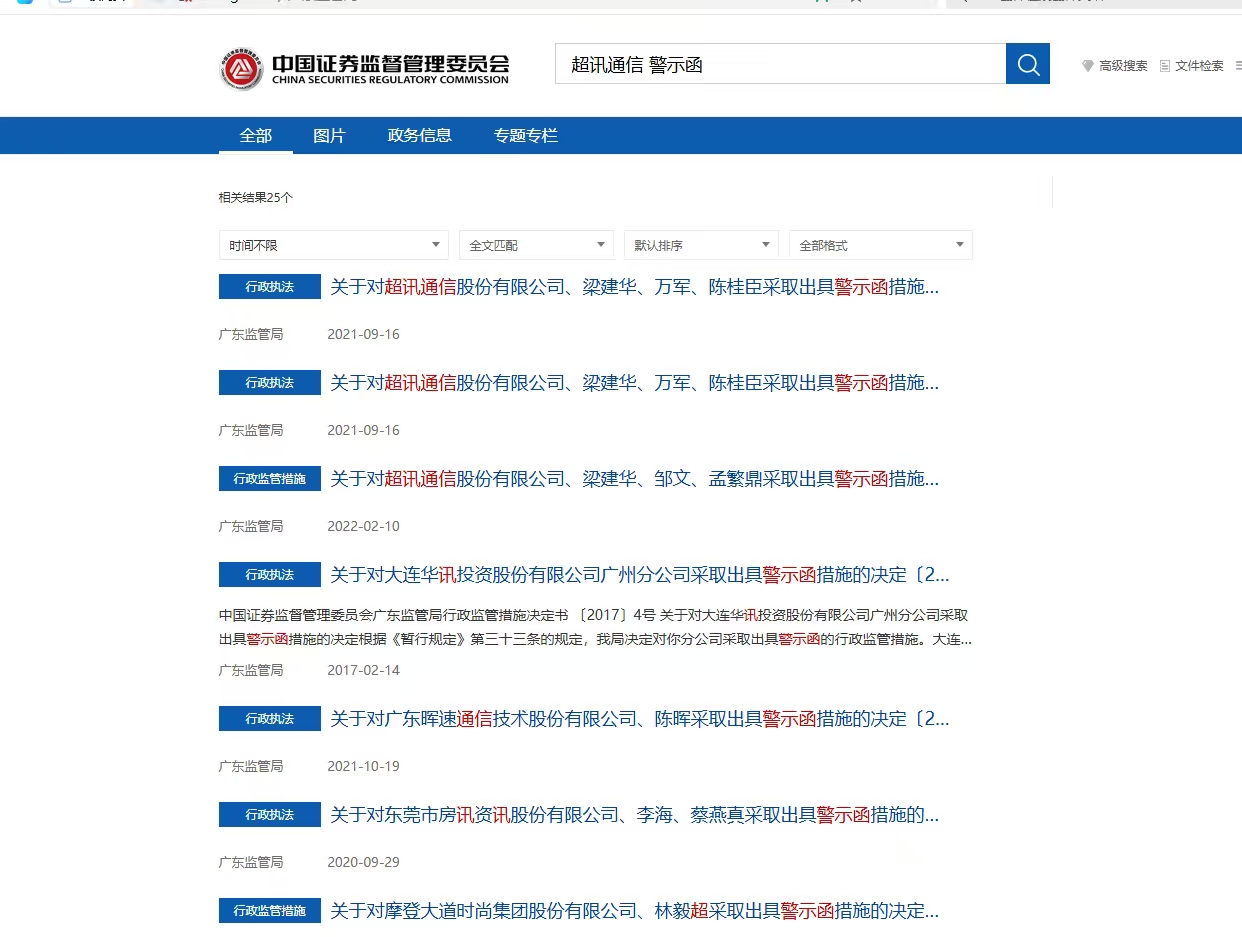Open result about 大连华讯投资 广州分公司
1242x937 pixels.
[x=640, y=575]
